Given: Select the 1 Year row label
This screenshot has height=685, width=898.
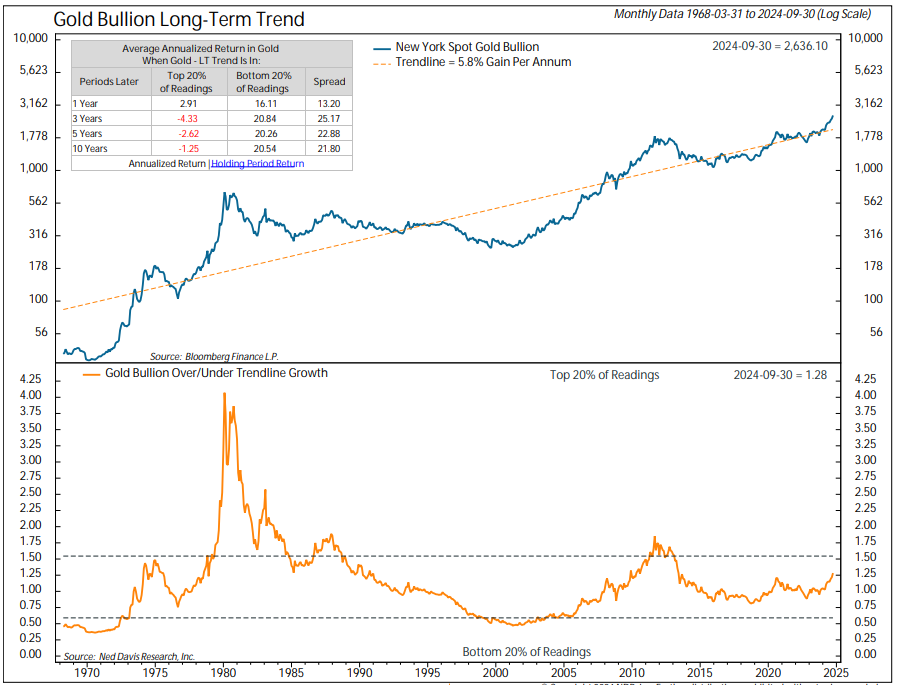Looking at the screenshot, I should point(89,103).
